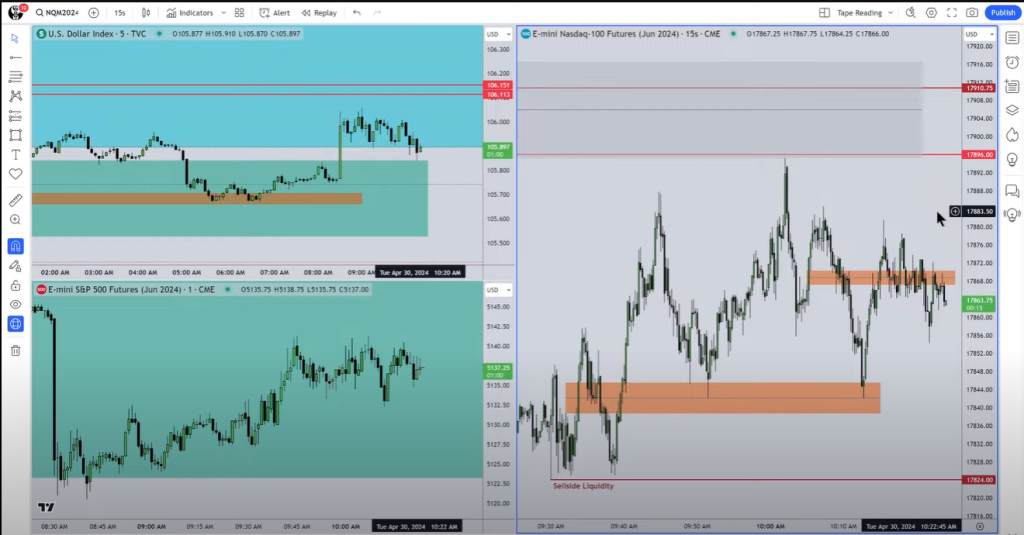Image resolution: width=1024 pixels, height=535 pixels.
Task: Select the geometric shapes tool
Action: point(15,135)
